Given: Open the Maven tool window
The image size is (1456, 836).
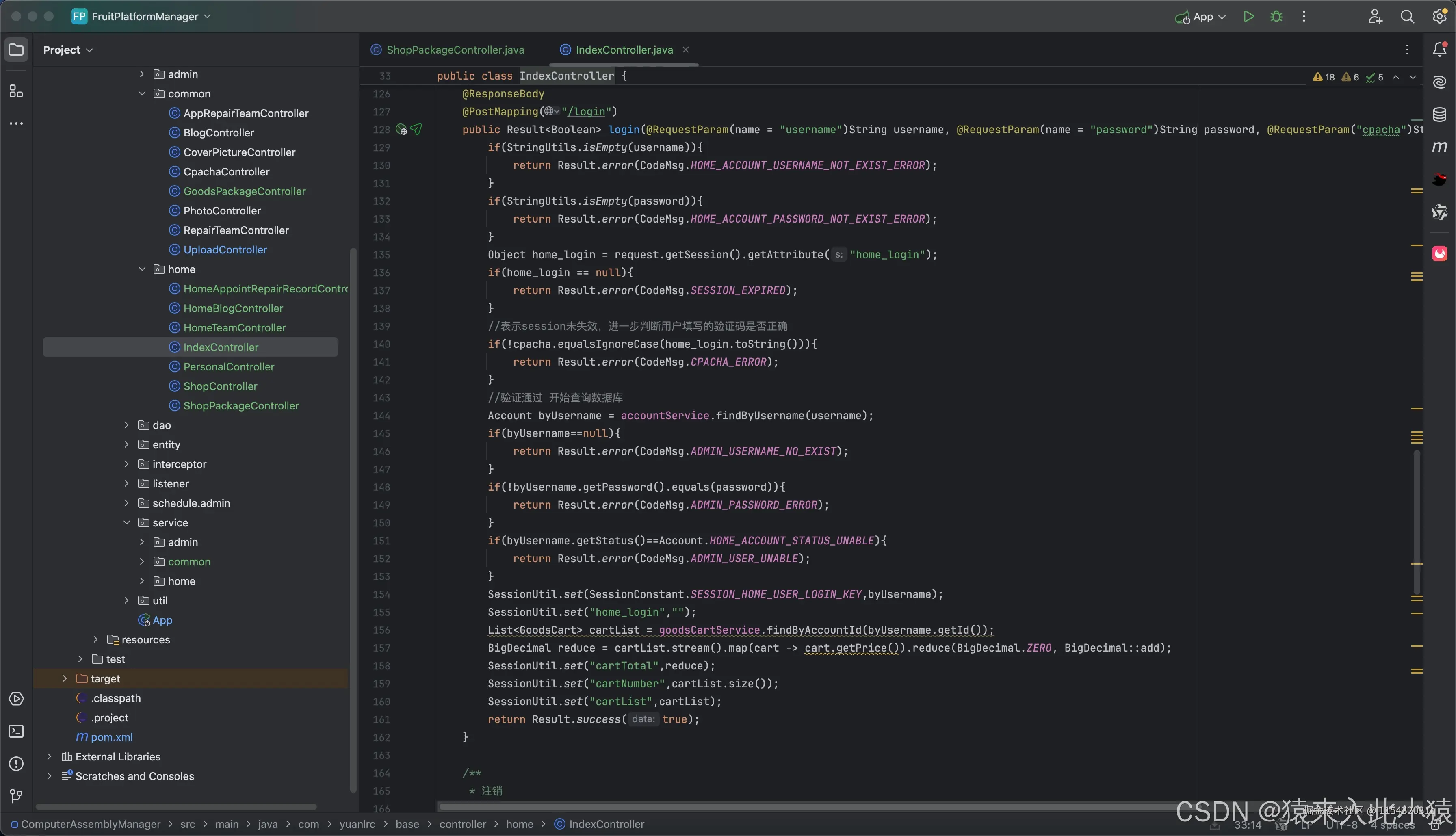Looking at the screenshot, I should tap(1439, 147).
